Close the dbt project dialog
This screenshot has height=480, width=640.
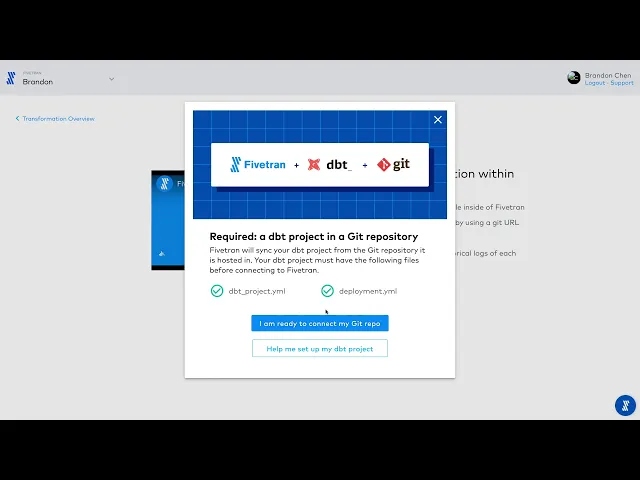(x=438, y=120)
